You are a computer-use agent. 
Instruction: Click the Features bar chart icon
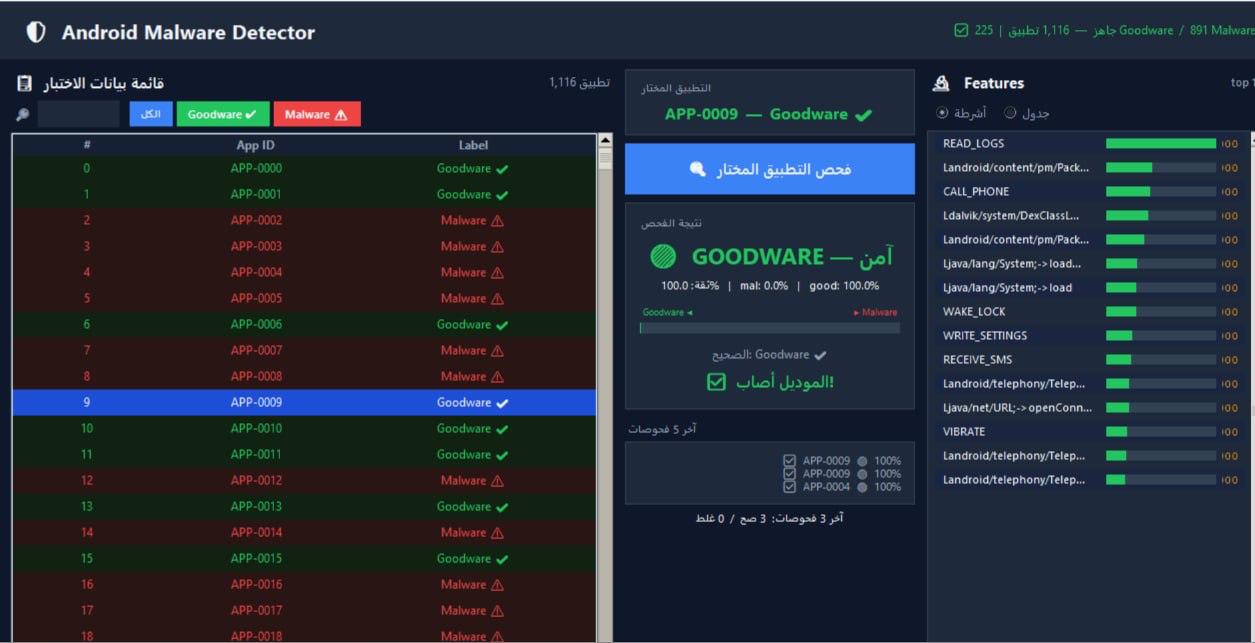tap(941, 83)
